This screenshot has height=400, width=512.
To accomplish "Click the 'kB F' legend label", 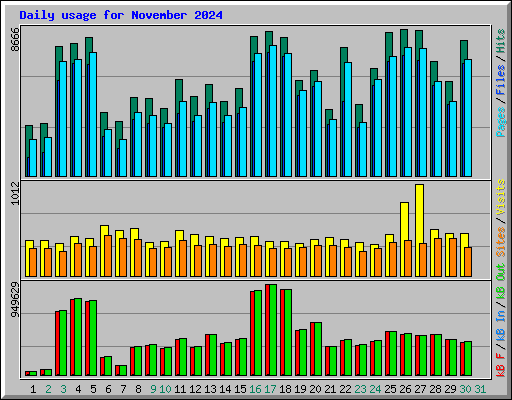I will click(501, 365).
